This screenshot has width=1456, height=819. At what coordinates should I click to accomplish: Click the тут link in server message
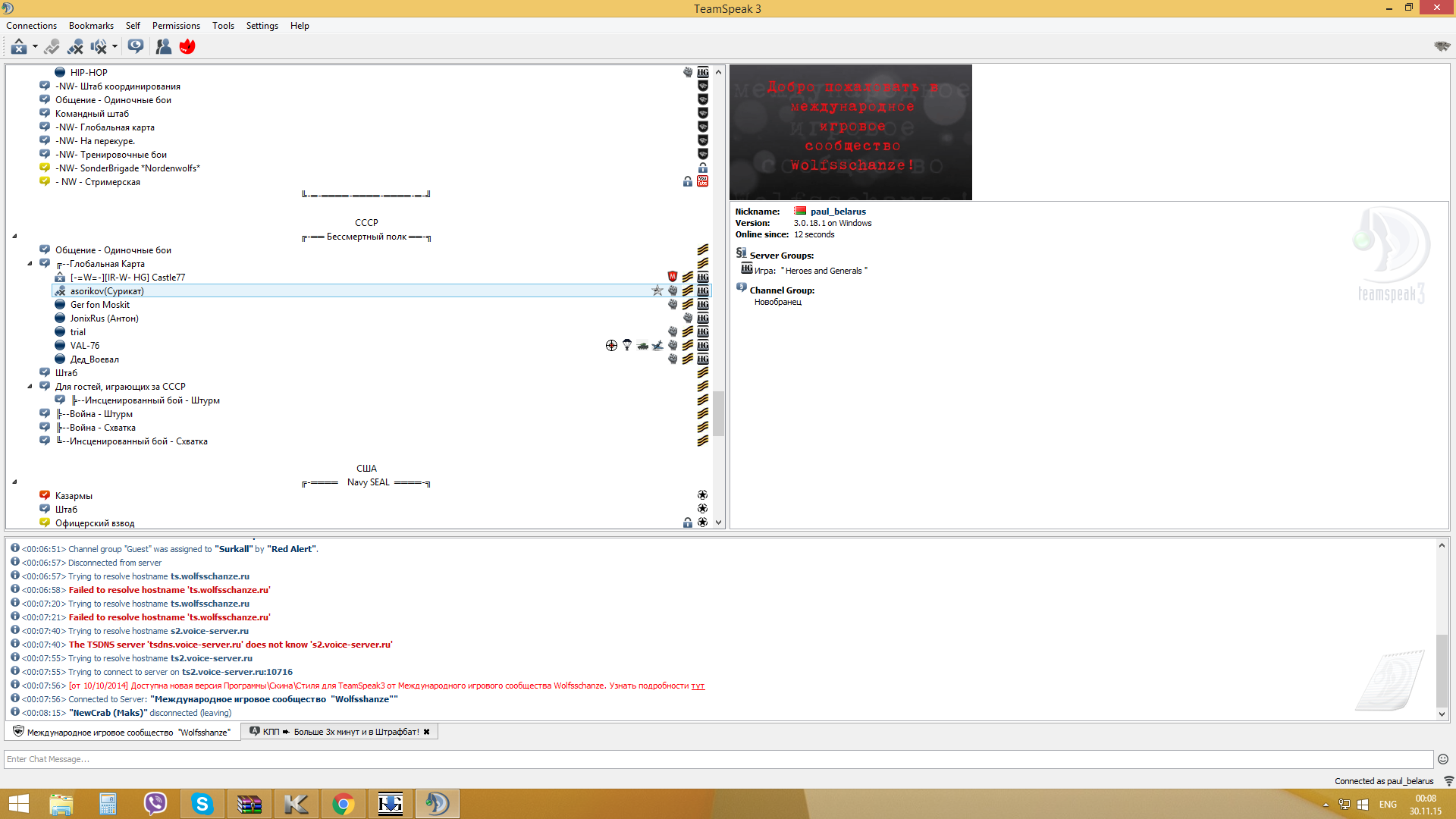point(698,686)
